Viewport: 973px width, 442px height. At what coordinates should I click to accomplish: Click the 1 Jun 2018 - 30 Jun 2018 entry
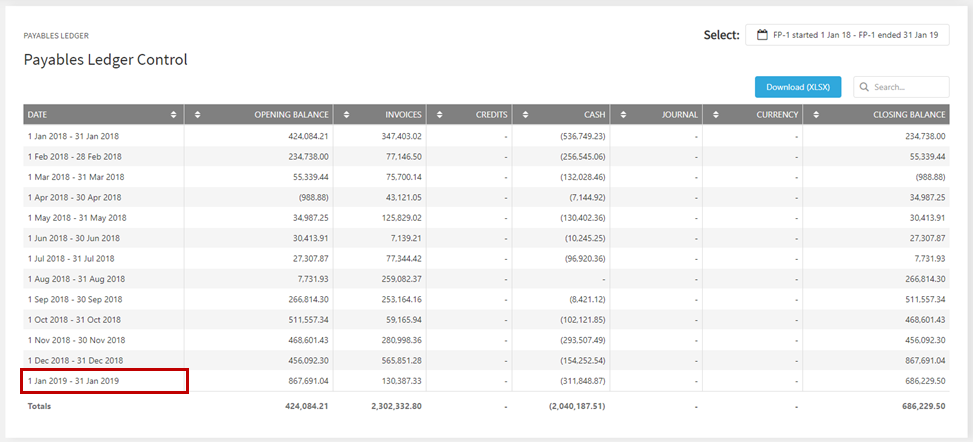[x=486, y=238]
